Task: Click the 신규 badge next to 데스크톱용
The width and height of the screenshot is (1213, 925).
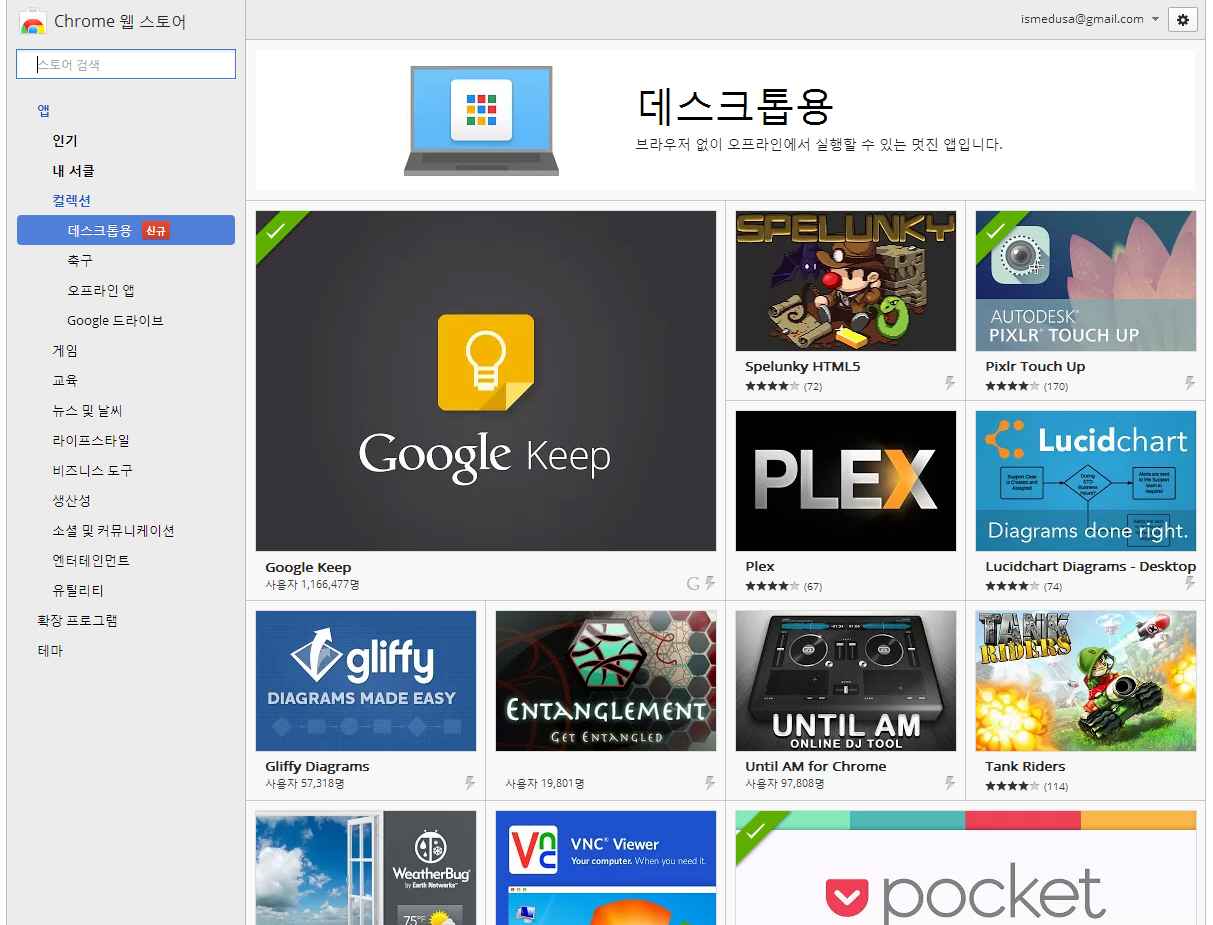Action: coord(155,231)
